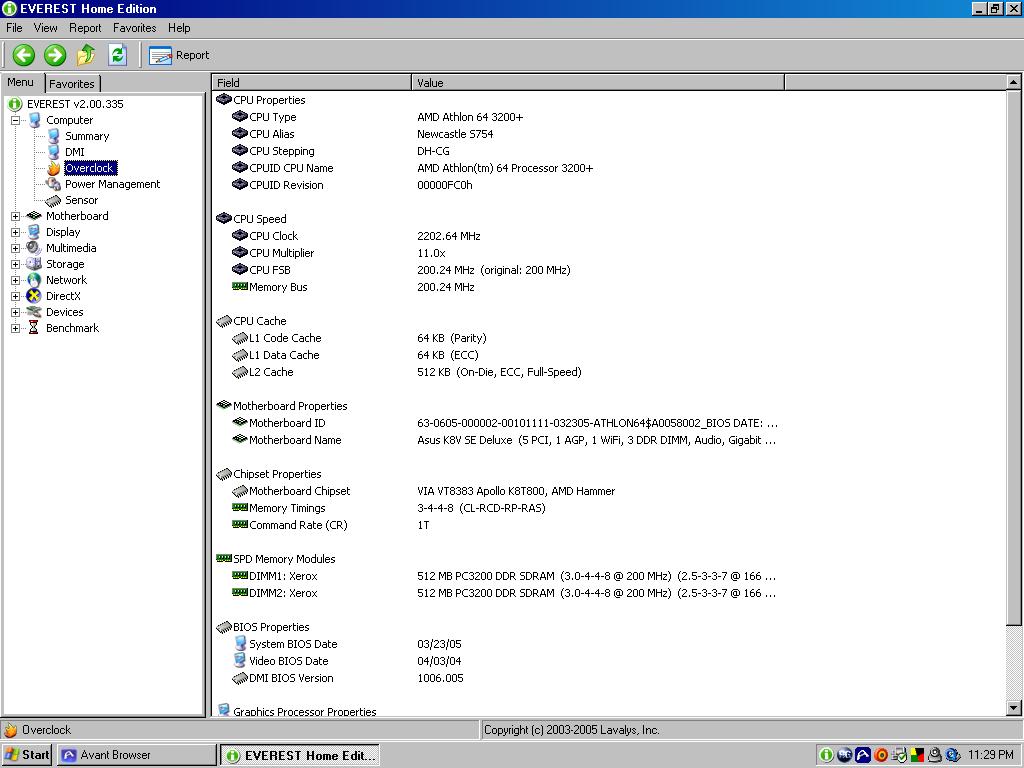Viewport: 1024px width, 768px height.
Task: Click the Value column header
Action: pos(598,82)
